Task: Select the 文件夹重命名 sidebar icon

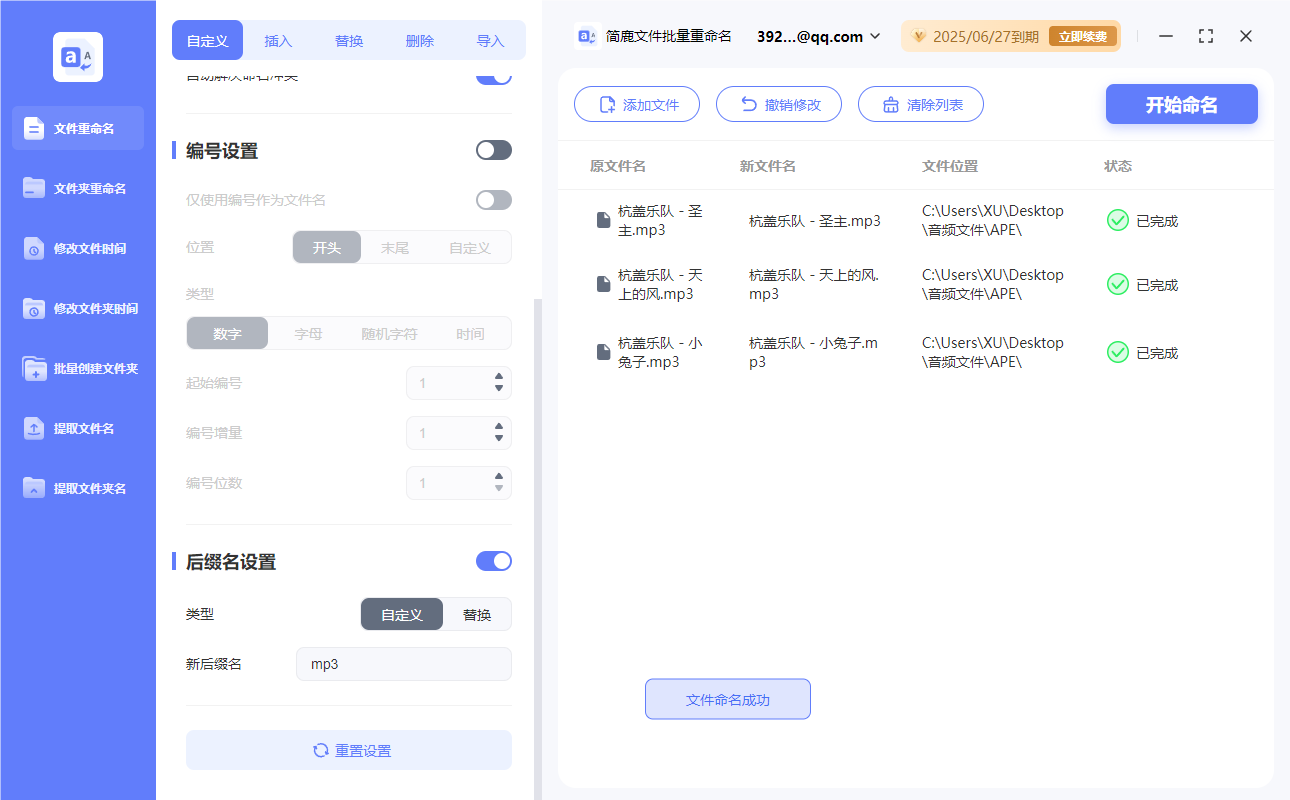Action: click(x=77, y=188)
